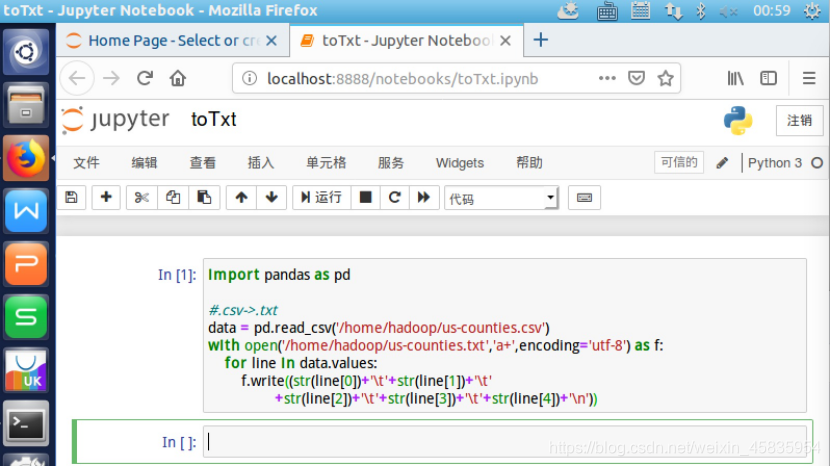Open the clock showing 00:59
830x466 pixels.
coord(772,11)
